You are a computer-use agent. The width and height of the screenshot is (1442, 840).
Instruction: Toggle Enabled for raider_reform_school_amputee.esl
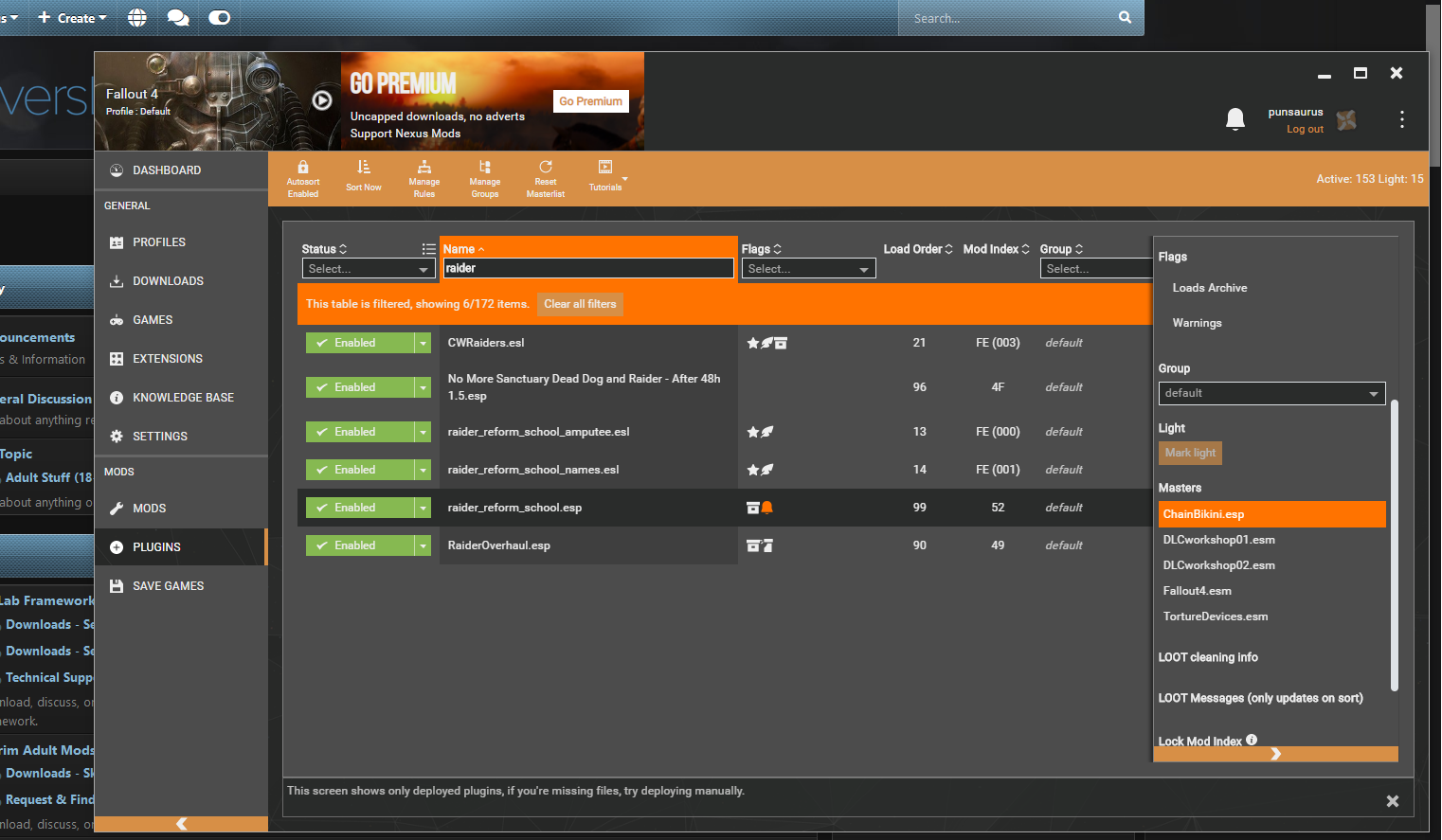coord(360,432)
